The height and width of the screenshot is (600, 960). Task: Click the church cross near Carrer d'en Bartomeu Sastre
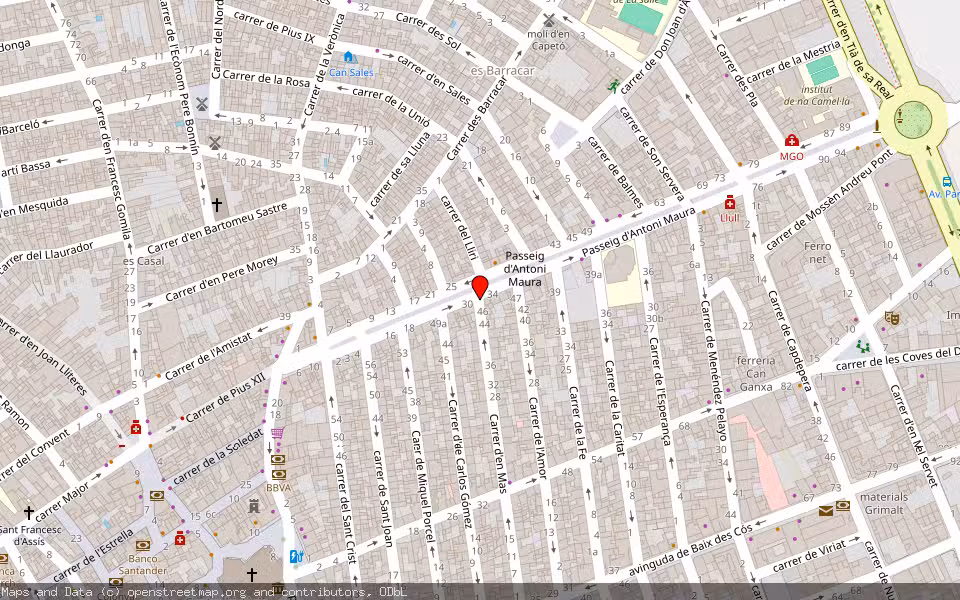pos(217,204)
